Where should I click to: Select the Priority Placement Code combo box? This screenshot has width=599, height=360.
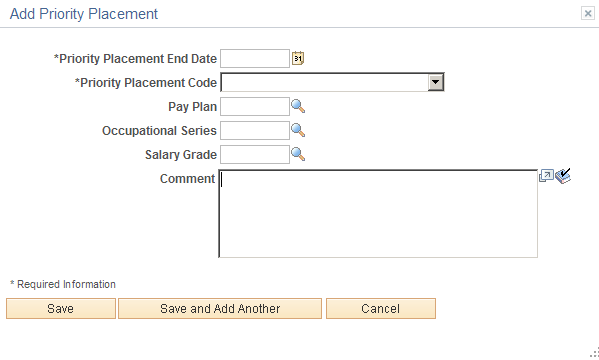pyautogui.click(x=332, y=82)
